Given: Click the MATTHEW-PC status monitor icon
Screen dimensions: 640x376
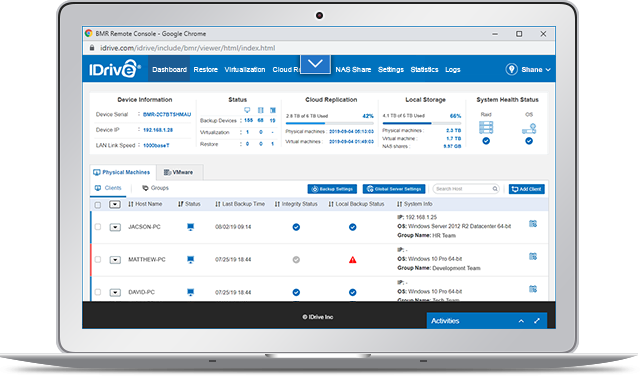Looking at the screenshot, I should [190, 260].
